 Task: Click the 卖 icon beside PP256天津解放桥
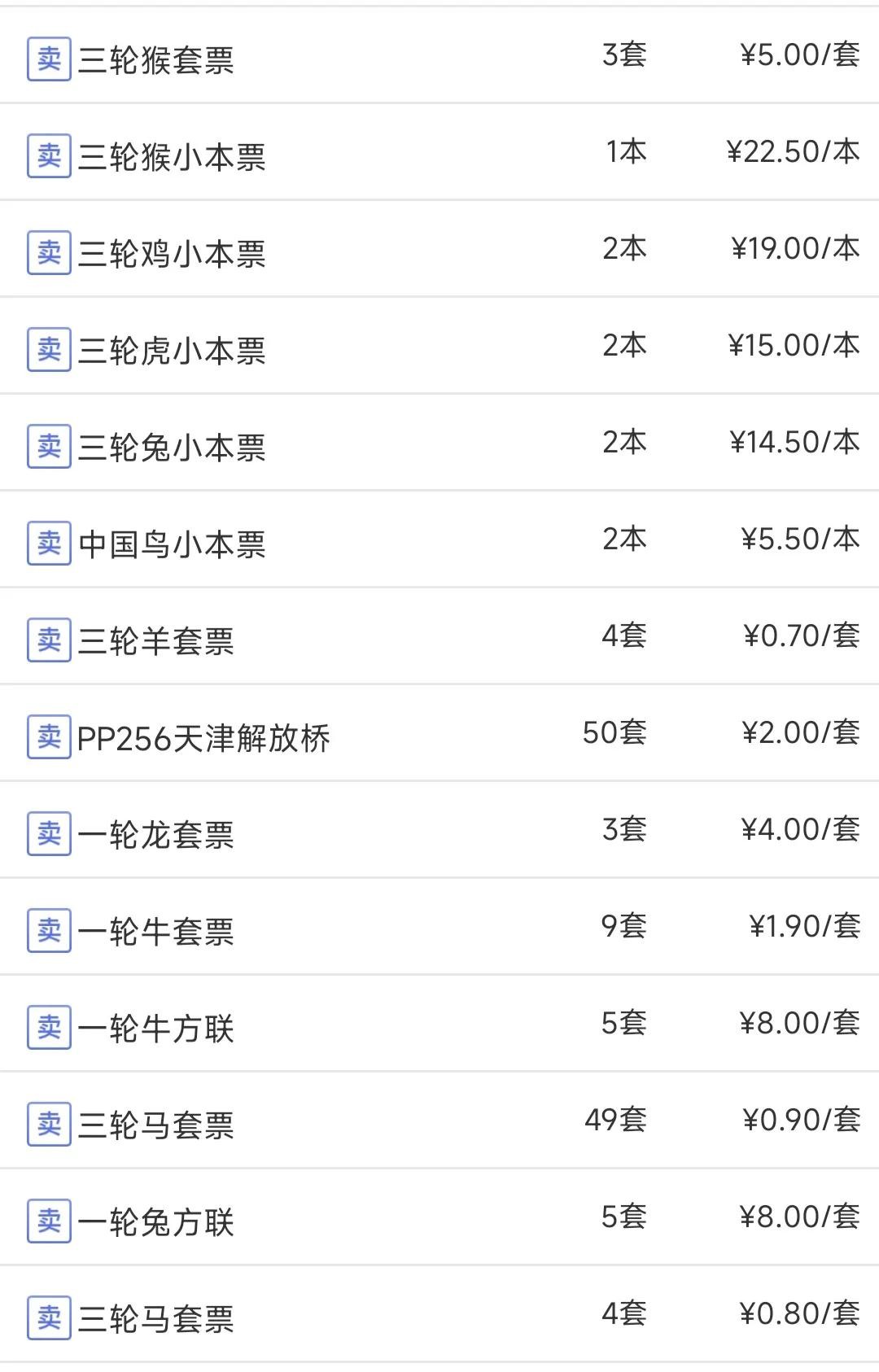tap(49, 737)
